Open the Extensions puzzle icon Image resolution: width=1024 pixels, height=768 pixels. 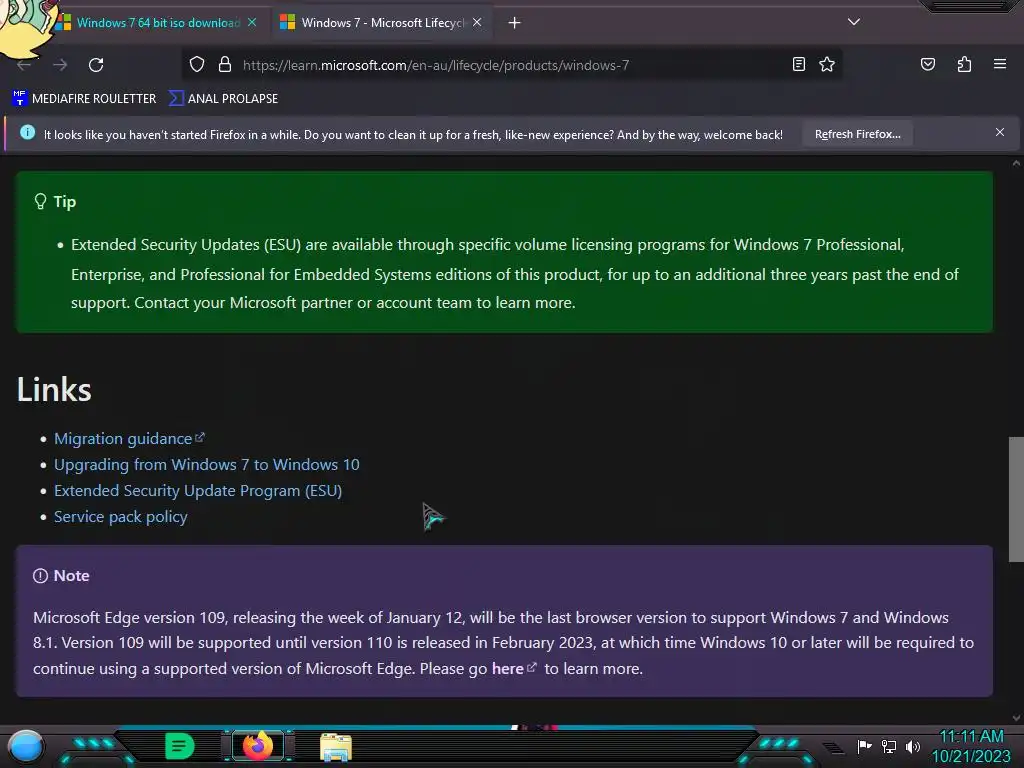[x=964, y=64]
